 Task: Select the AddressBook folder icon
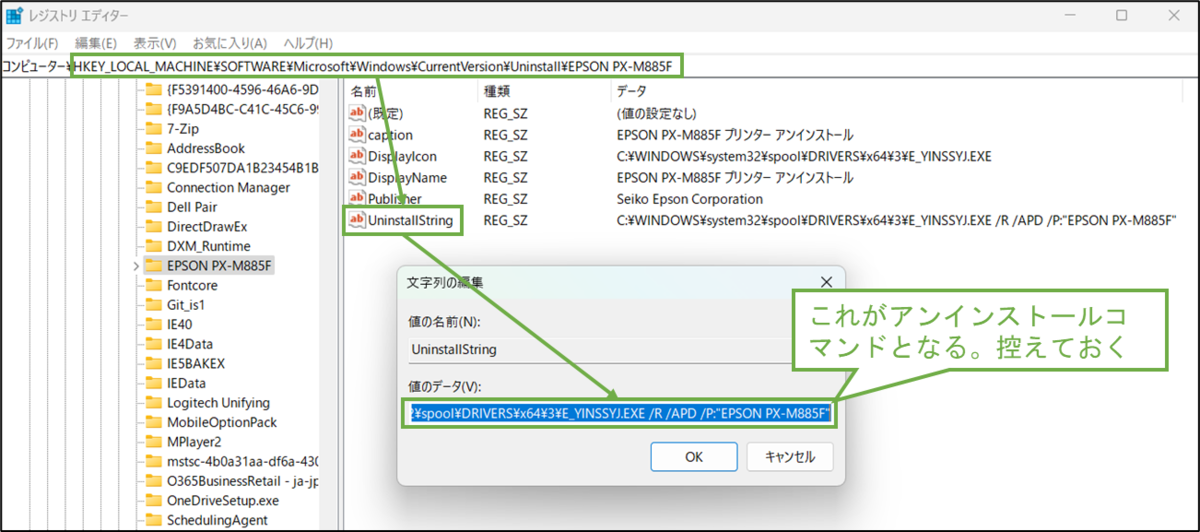coord(153,148)
